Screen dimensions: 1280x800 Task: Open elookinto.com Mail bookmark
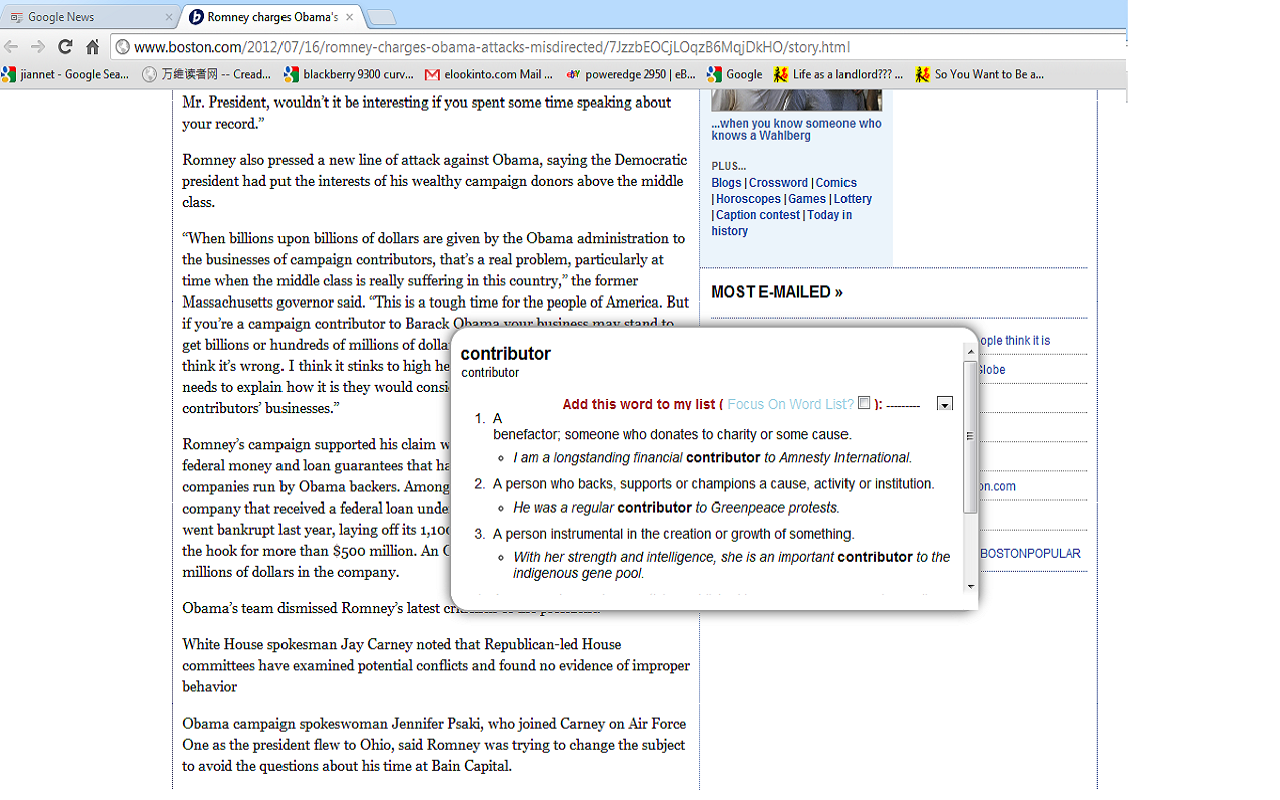coord(489,74)
